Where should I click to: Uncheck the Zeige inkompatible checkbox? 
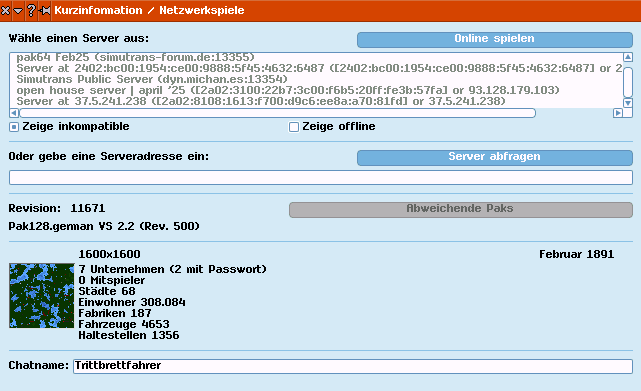[x=14, y=127]
